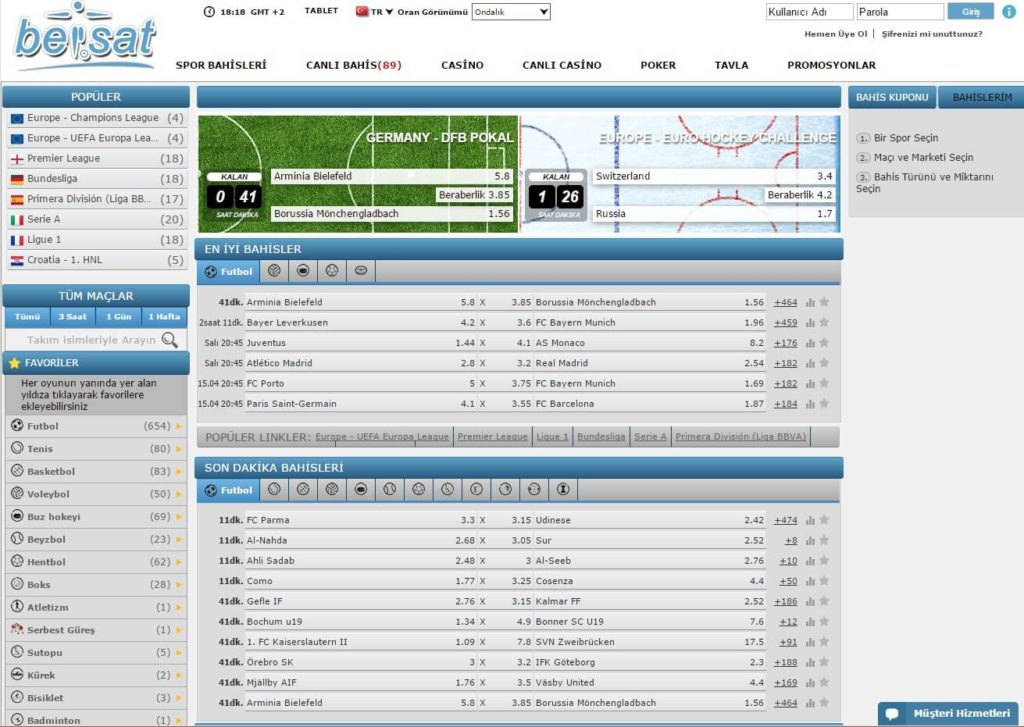
Task: Select baseball icon in Son Dakika Bahisleri
Action: point(390,489)
